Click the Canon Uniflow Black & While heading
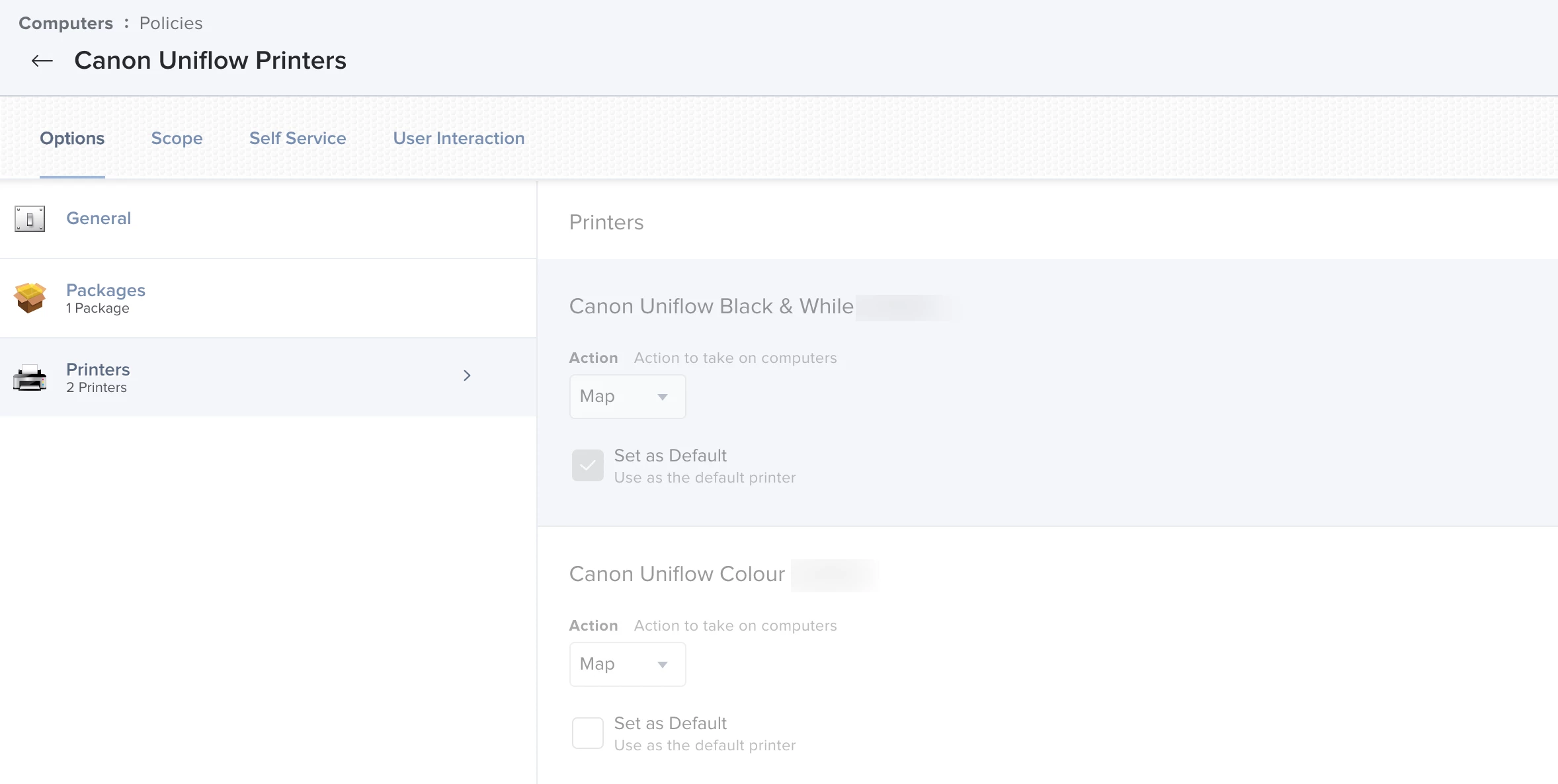This screenshot has height=784, width=1558. point(712,306)
